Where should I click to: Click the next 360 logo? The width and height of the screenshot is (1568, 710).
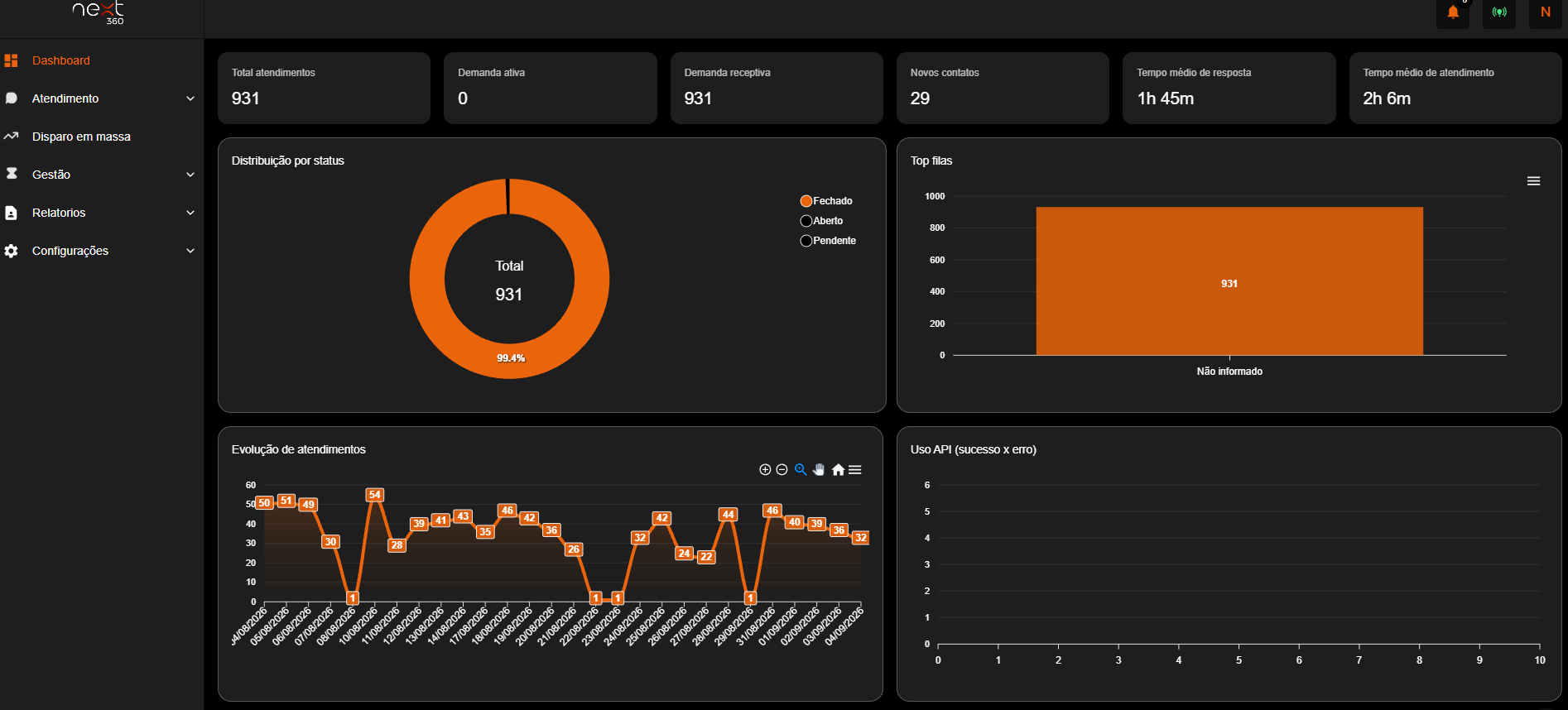click(x=99, y=12)
